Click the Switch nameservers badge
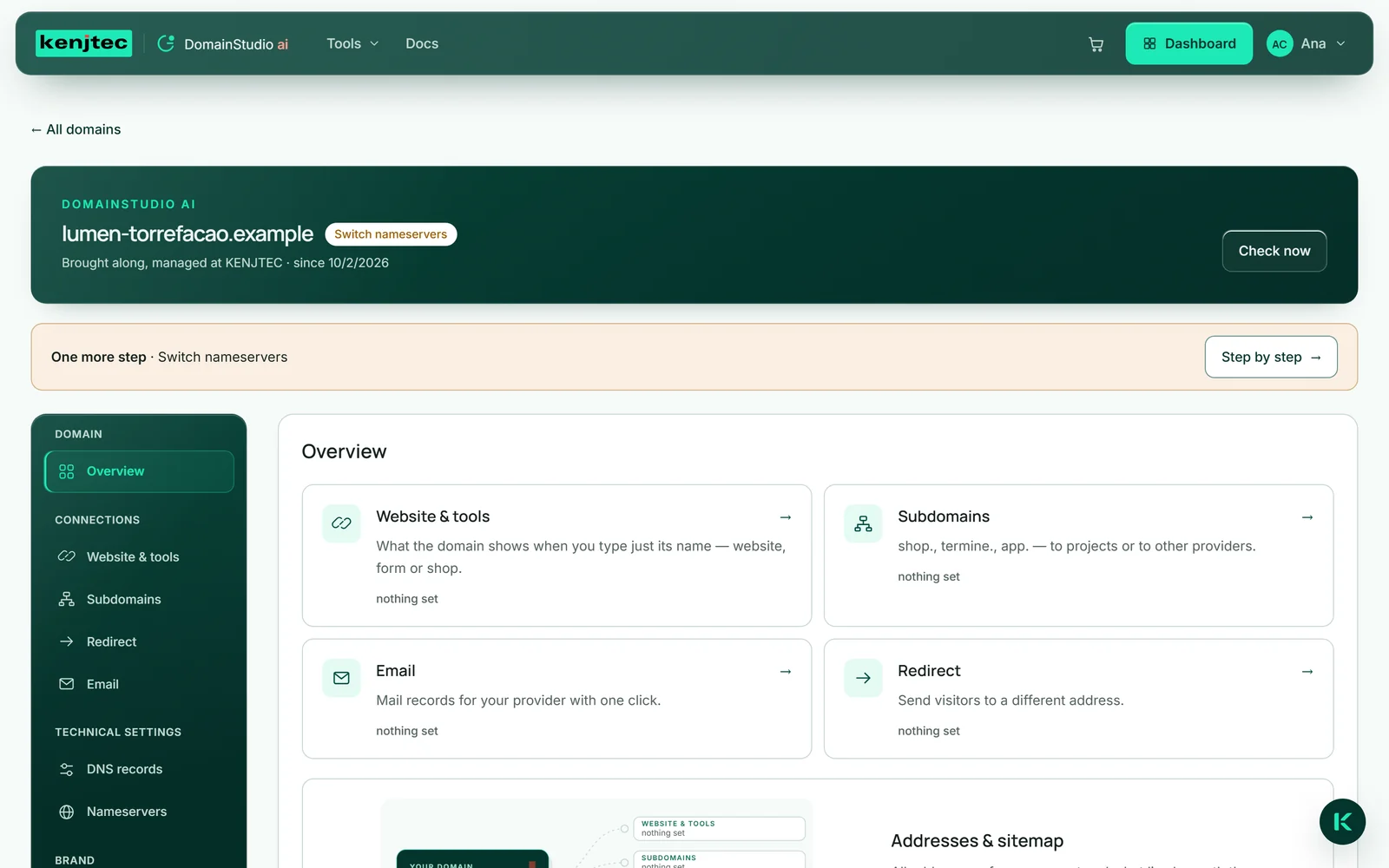 coord(391,234)
